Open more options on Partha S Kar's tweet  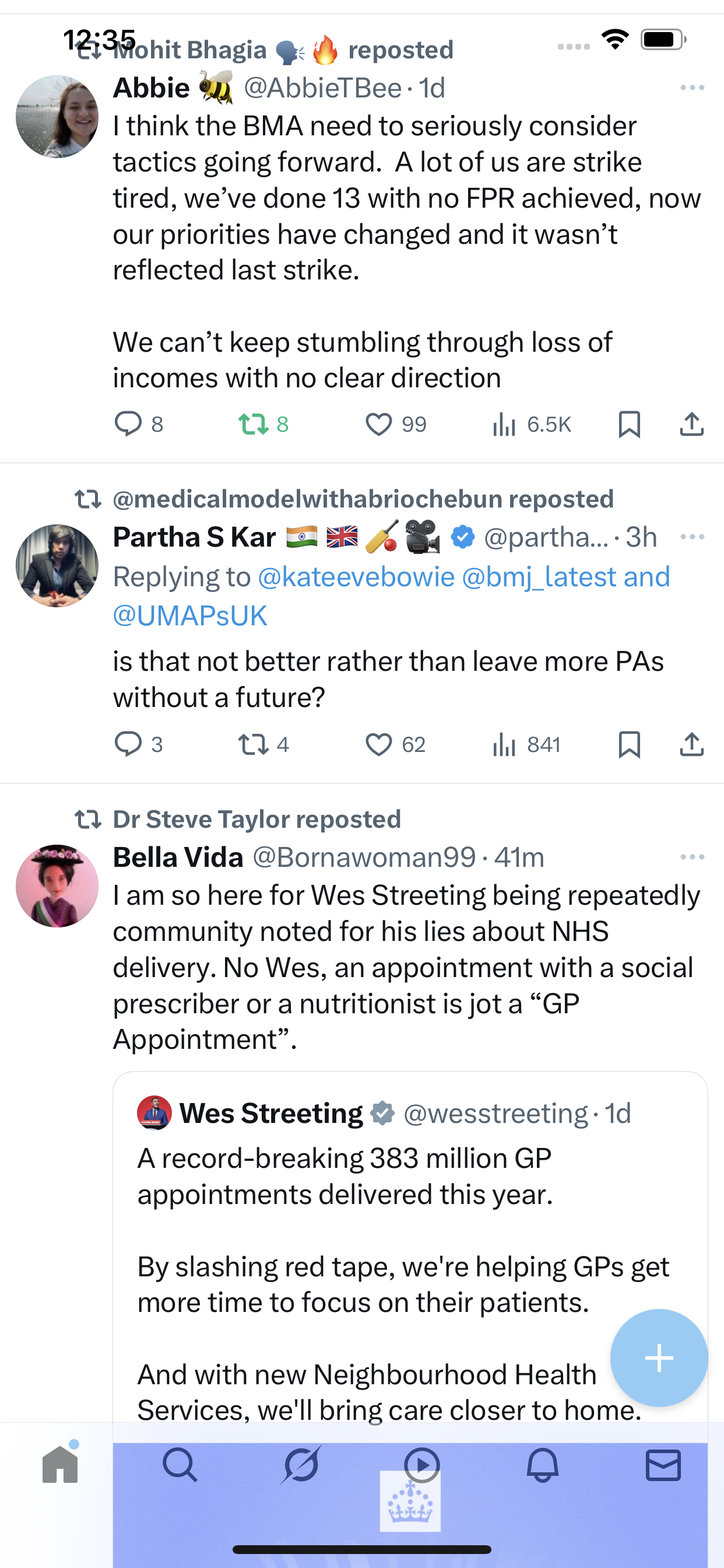click(x=692, y=537)
